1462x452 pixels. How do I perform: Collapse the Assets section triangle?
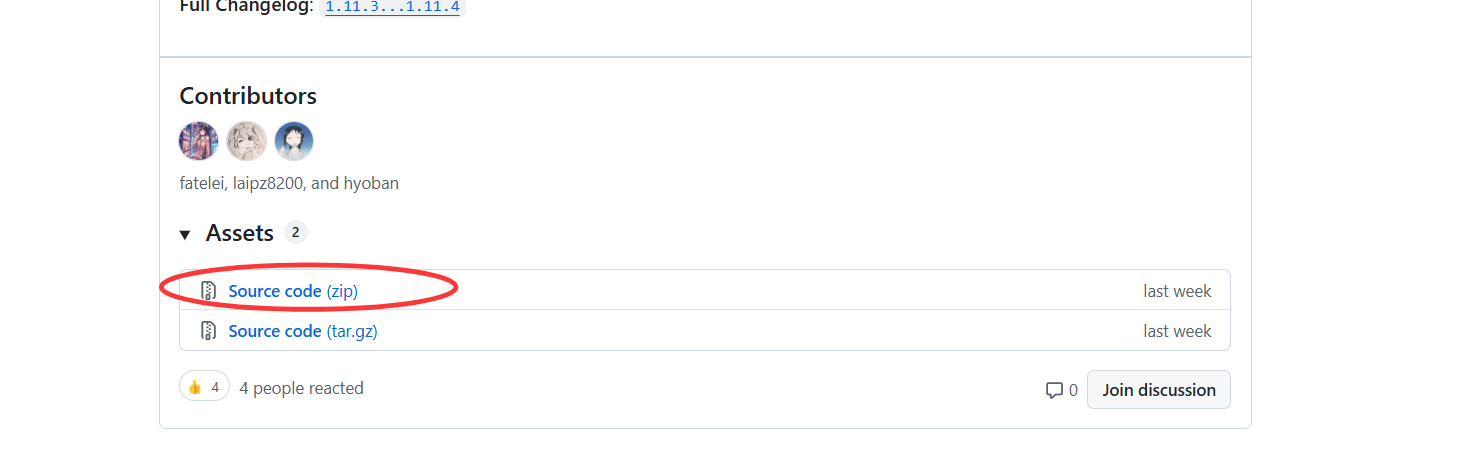pyautogui.click(x=185, y=234)
